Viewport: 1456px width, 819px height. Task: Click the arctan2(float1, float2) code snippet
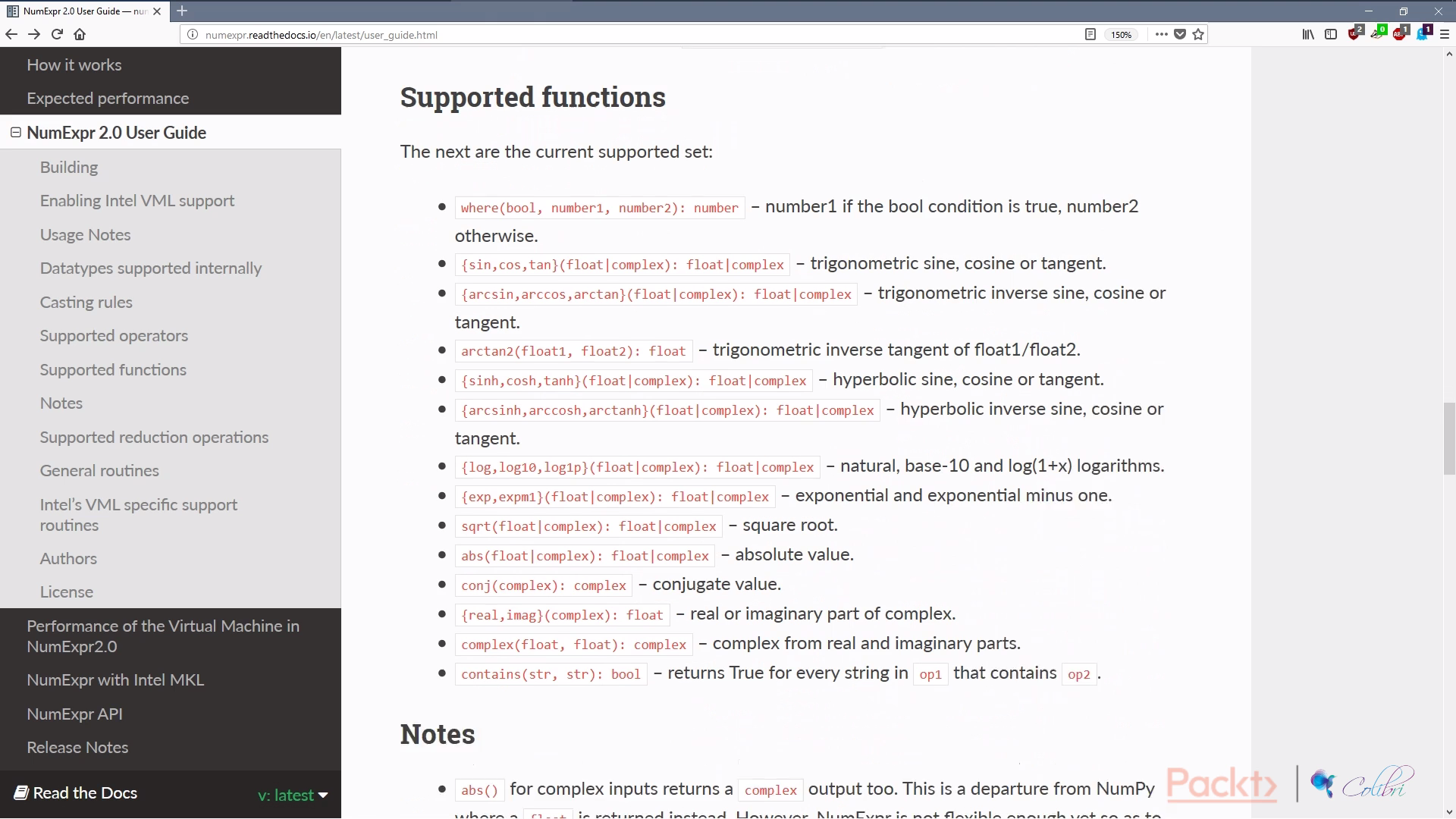pos(573,351)
